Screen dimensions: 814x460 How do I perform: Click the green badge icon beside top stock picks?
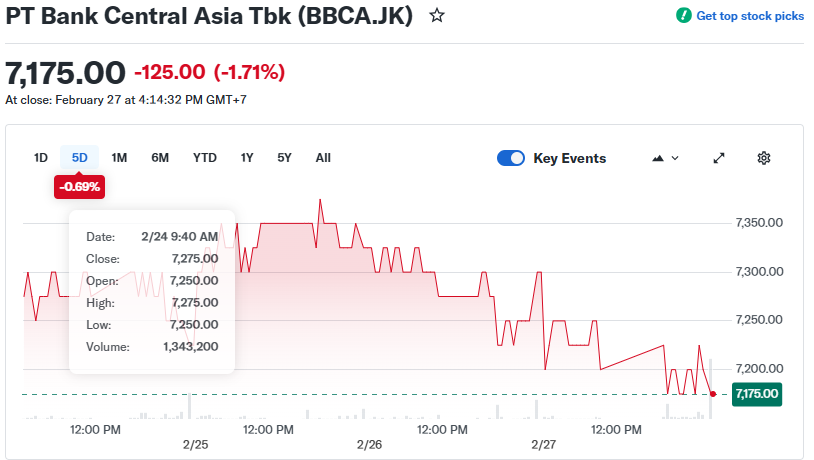pyautogui.click(x=684, y=16)
